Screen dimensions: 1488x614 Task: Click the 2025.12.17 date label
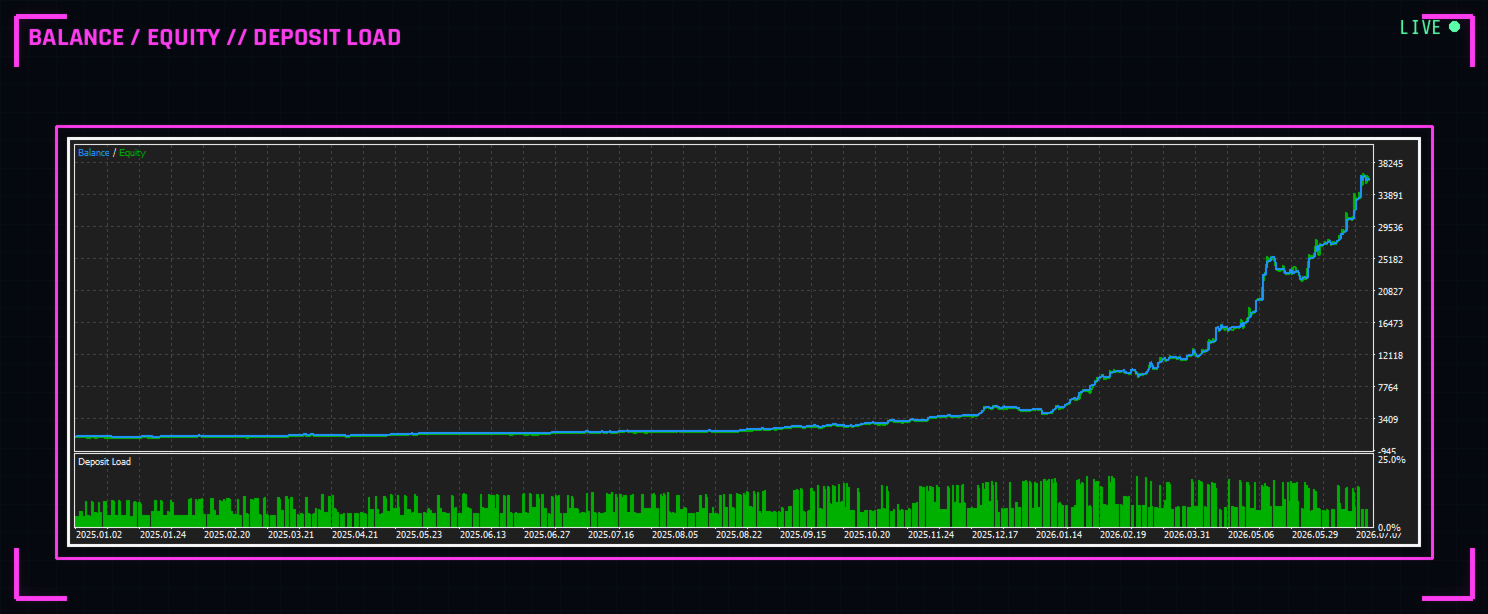(995, 535)
